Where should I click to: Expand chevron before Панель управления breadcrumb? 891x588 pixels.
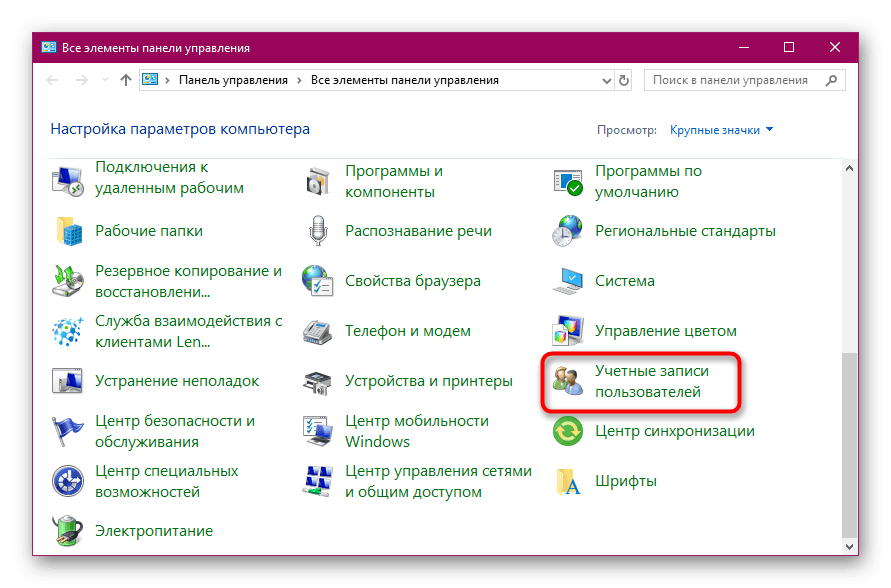(167, 81)
